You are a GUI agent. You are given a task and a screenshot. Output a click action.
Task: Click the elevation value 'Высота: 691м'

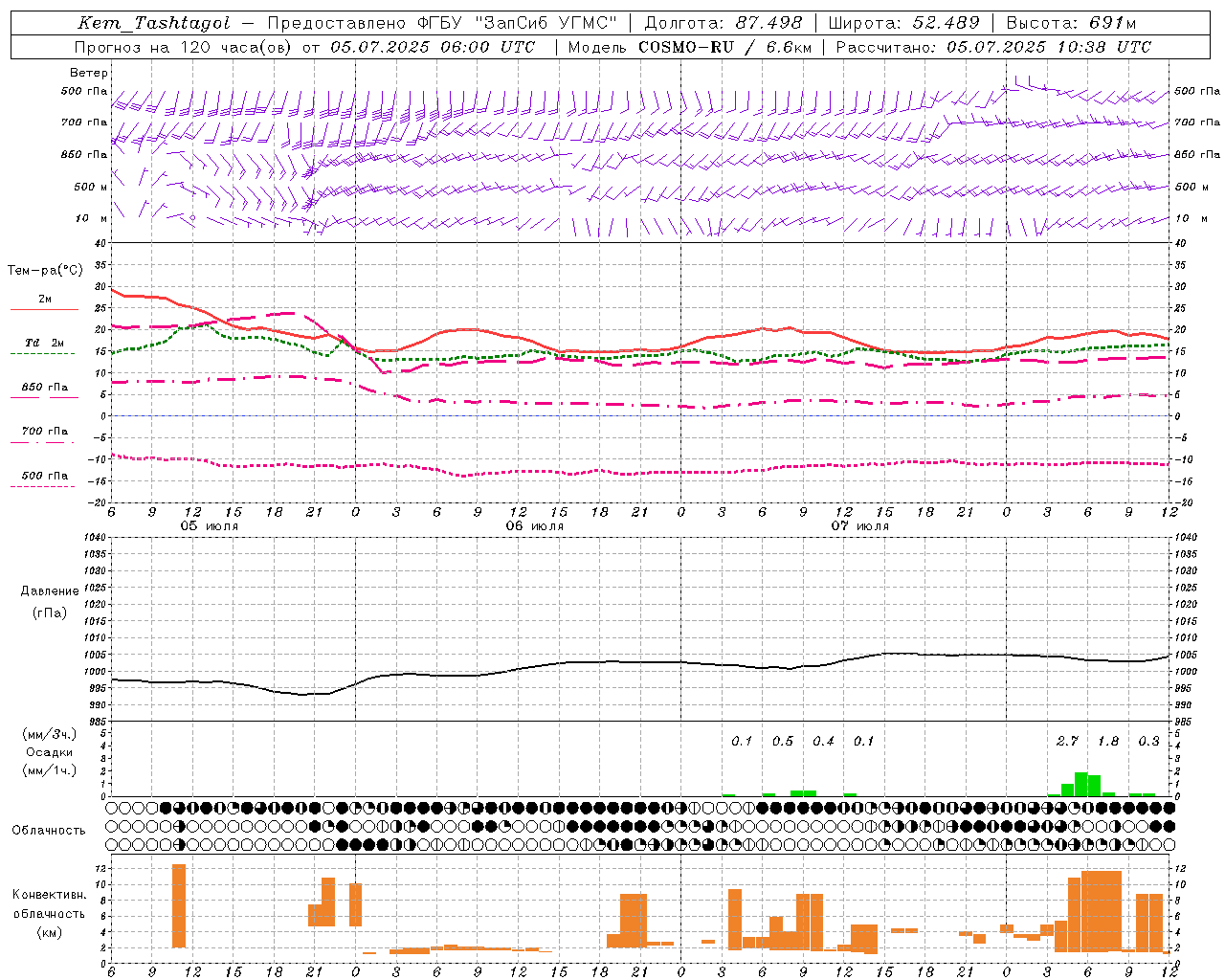point(1071,24)
